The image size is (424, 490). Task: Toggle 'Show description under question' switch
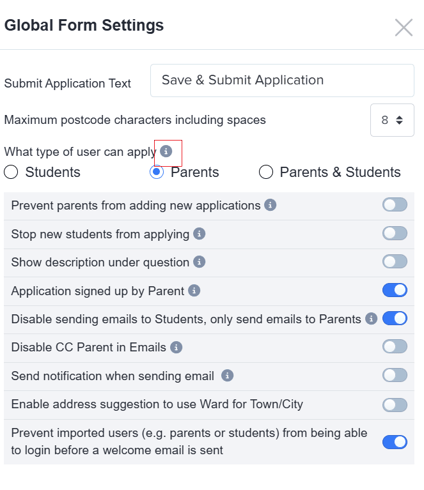395,261
